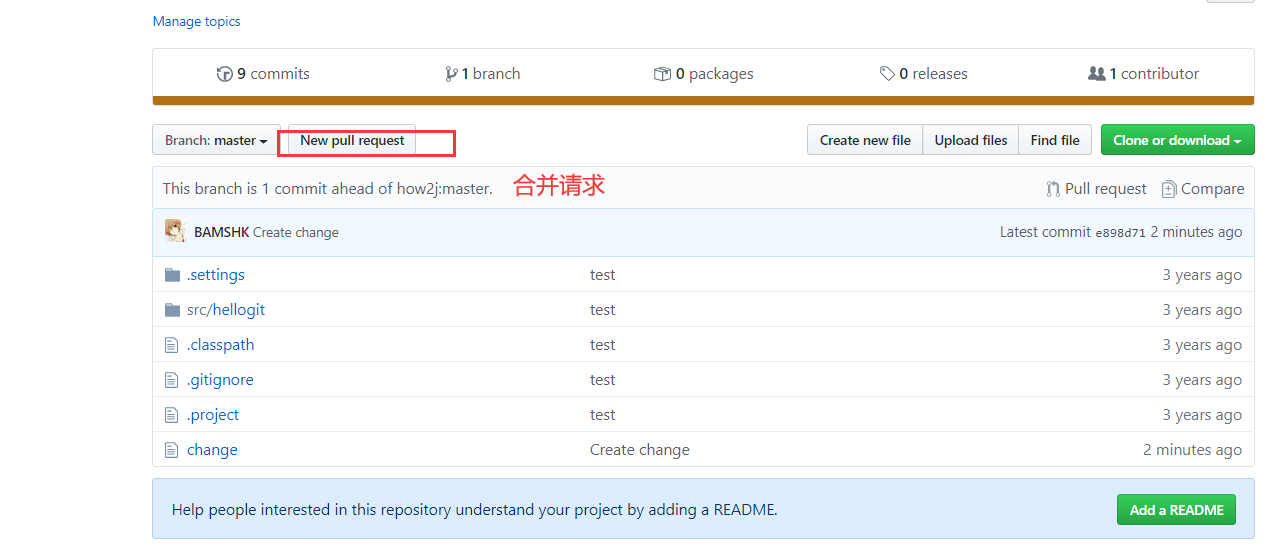
Task: Open the Create change commit message
Action: tap(296, 232)
